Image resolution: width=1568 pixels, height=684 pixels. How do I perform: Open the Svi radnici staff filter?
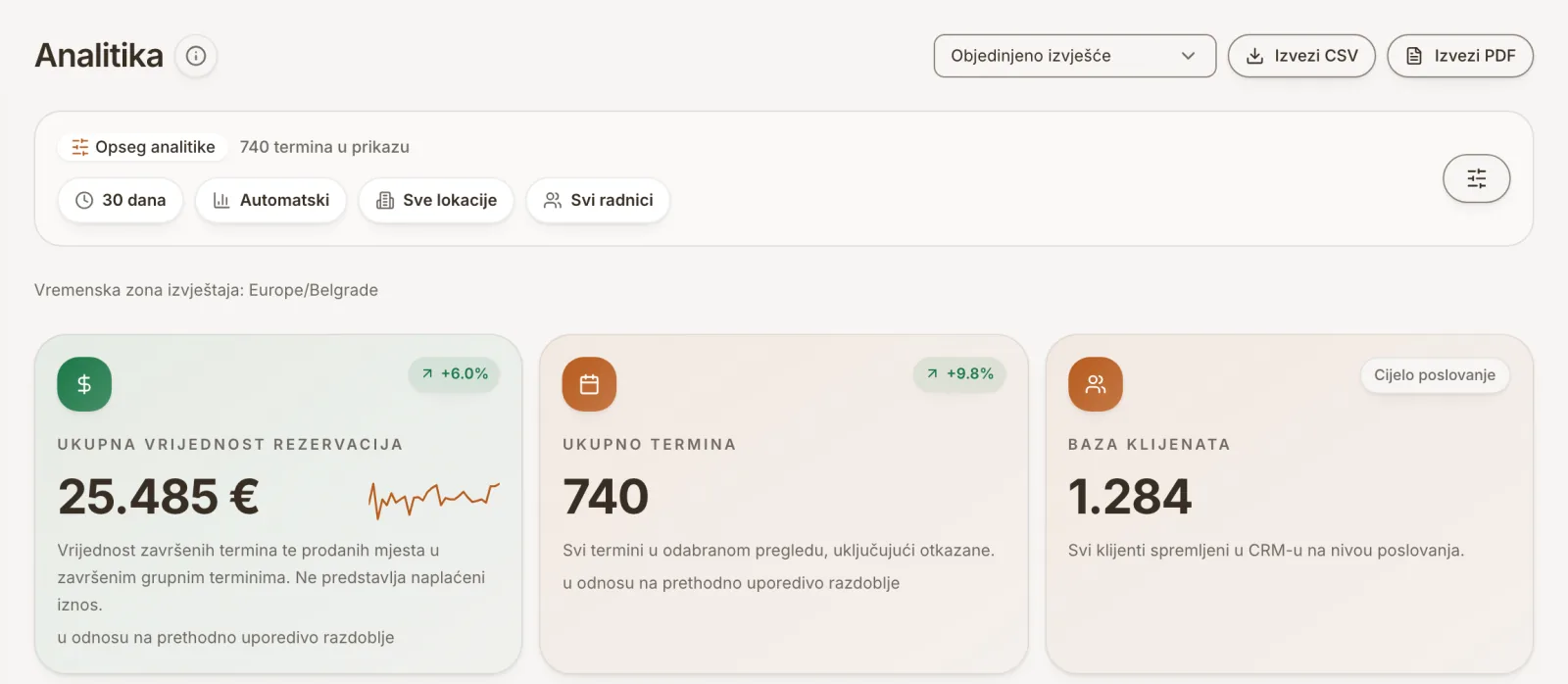[598, 200]
